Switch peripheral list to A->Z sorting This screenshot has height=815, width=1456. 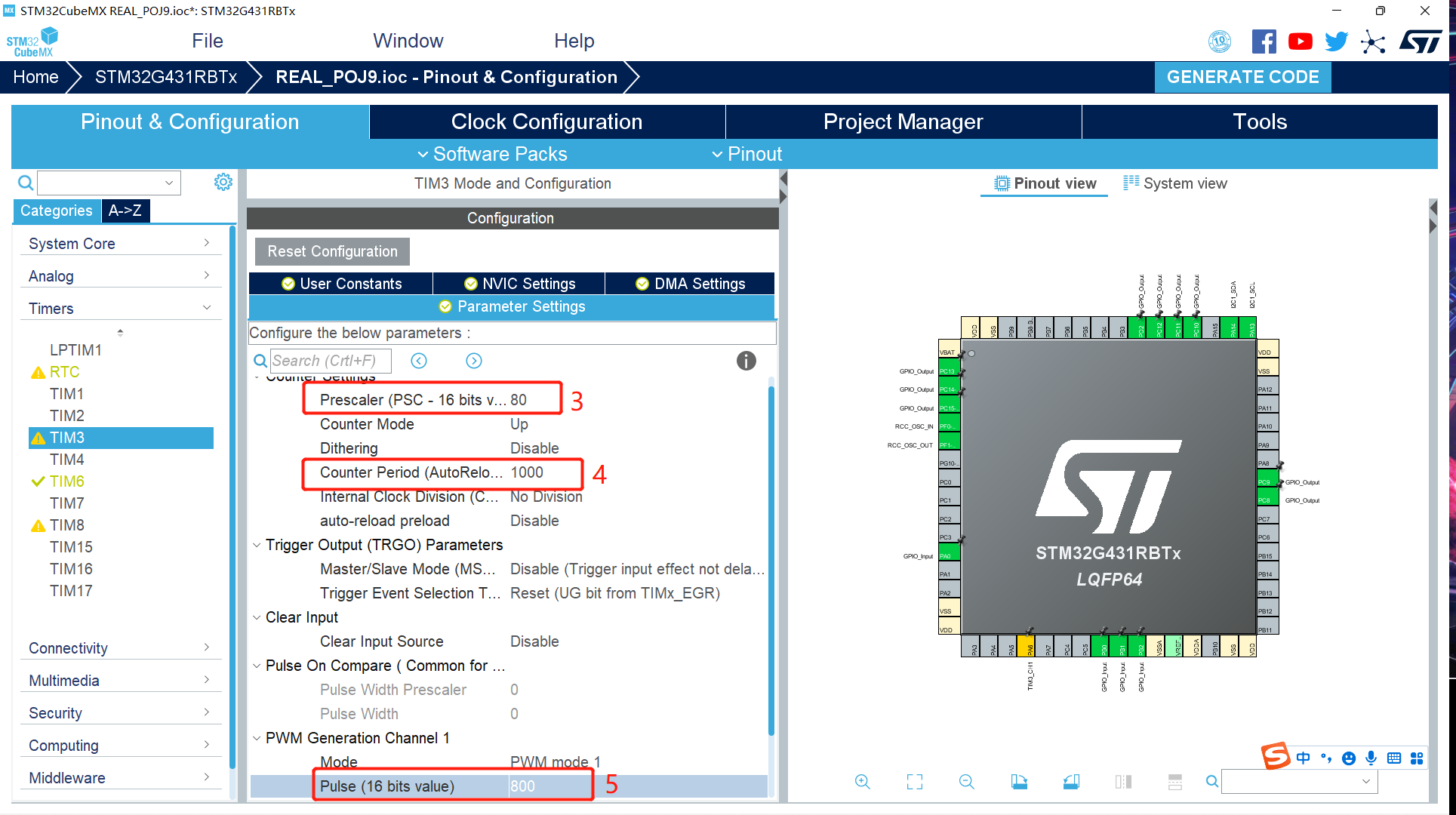[125, 211]
